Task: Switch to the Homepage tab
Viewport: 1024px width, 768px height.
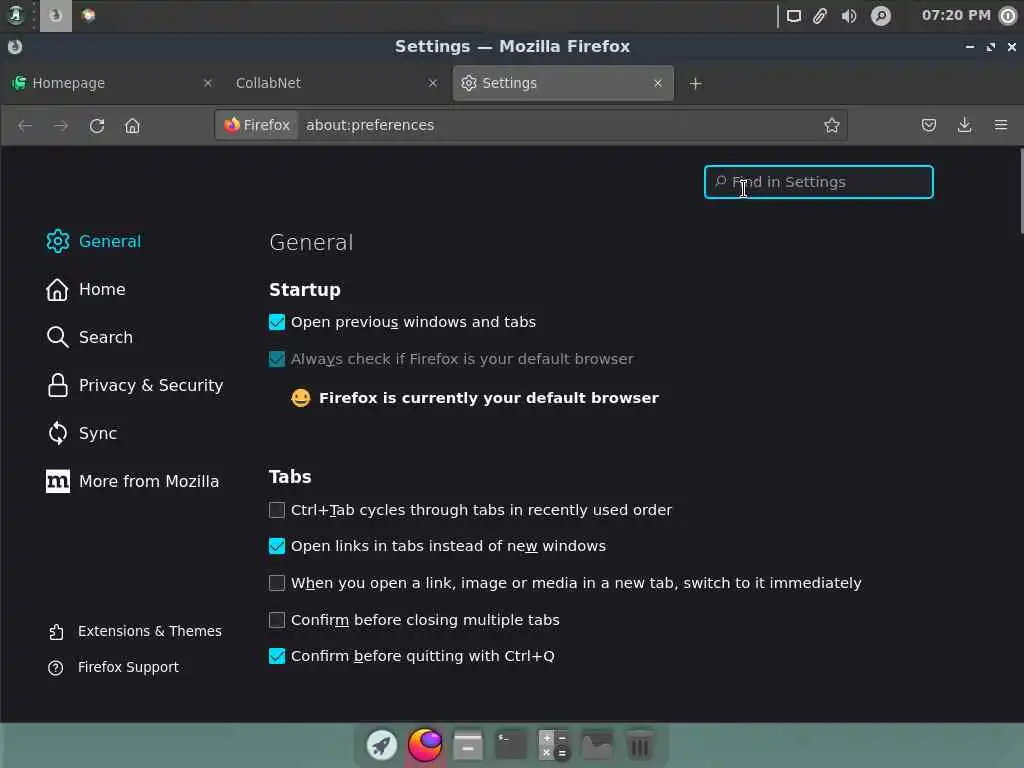Action: (112, 83)
